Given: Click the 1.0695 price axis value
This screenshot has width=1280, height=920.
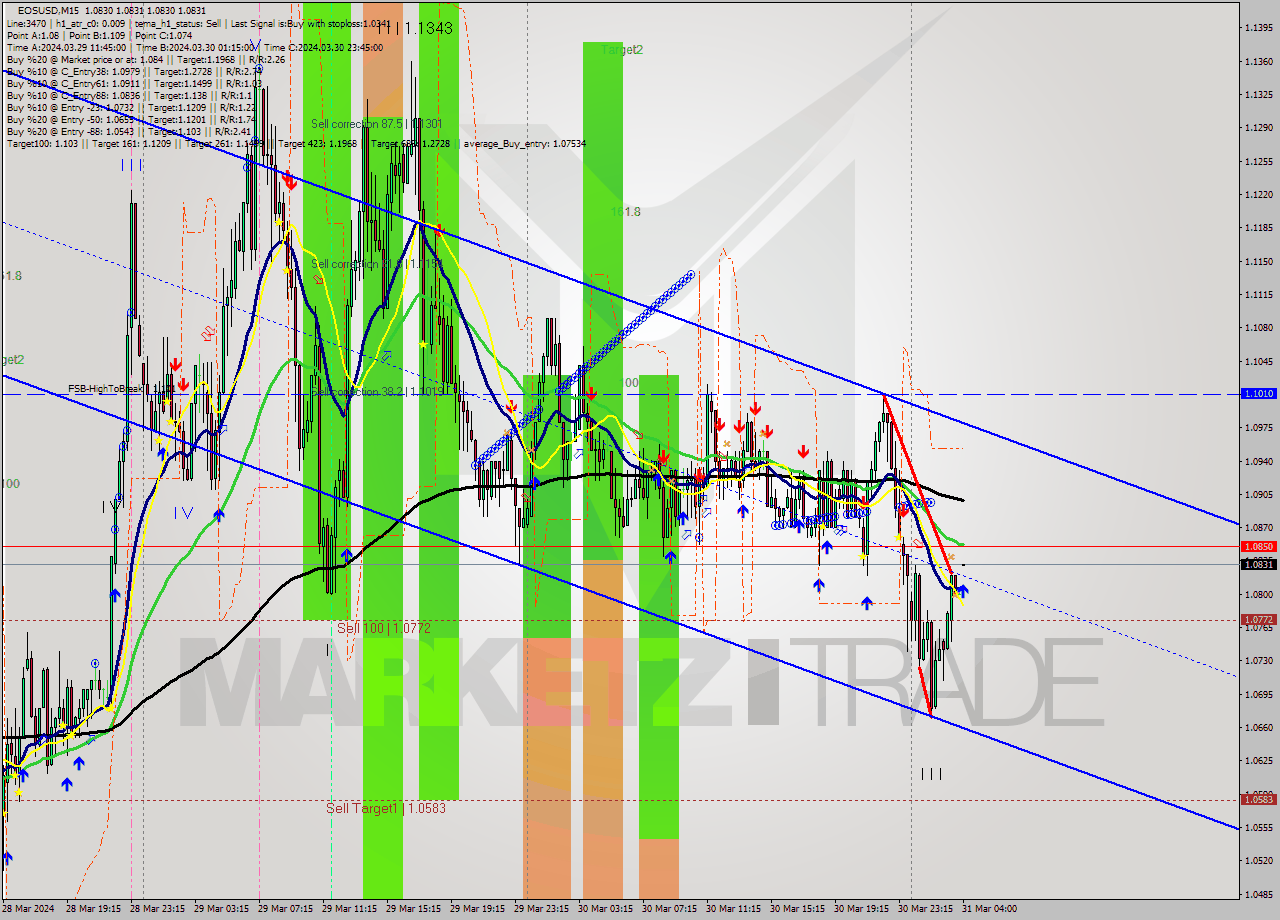Looking at the screenshot, I should click(1258, 694).
